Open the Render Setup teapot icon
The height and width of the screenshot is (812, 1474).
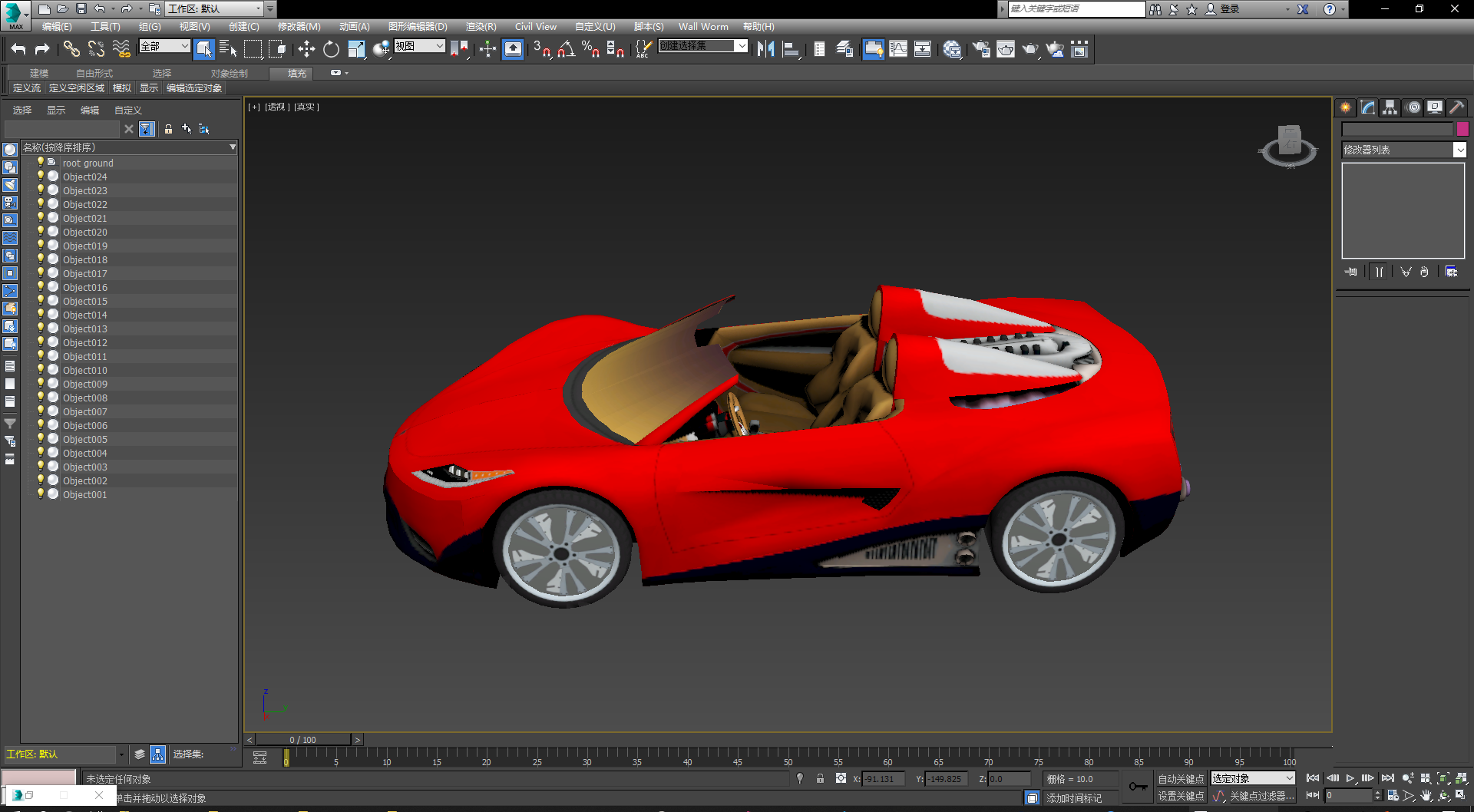coord(980,50)
